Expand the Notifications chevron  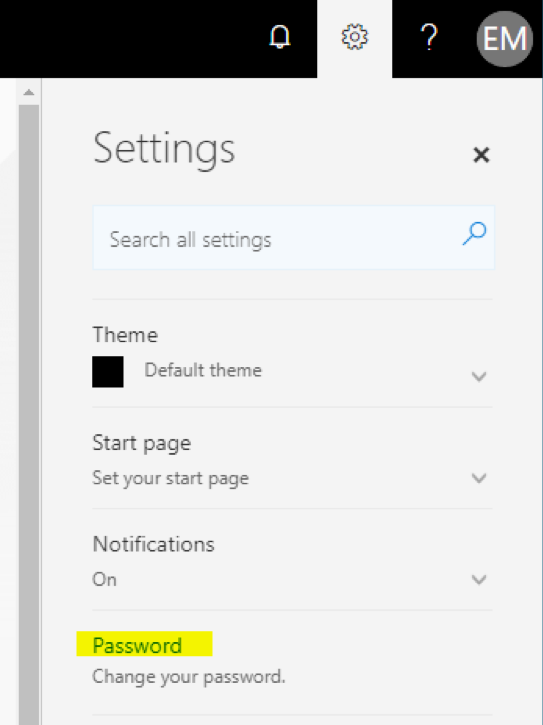click(479, 579)
